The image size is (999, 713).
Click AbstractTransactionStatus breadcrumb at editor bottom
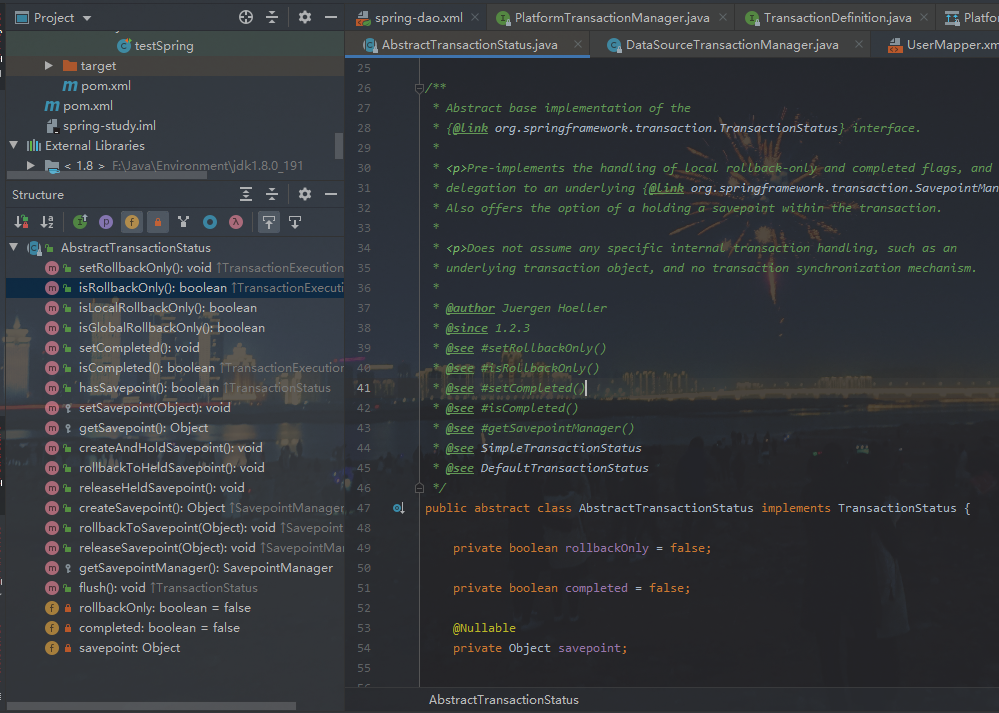503,700
